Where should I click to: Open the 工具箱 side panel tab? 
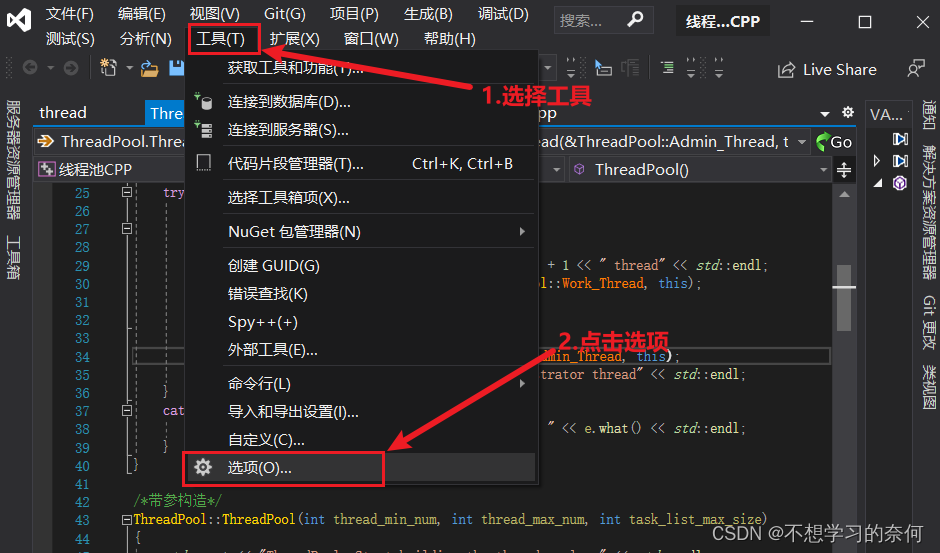pyautogui.click(x=13, y=258)
